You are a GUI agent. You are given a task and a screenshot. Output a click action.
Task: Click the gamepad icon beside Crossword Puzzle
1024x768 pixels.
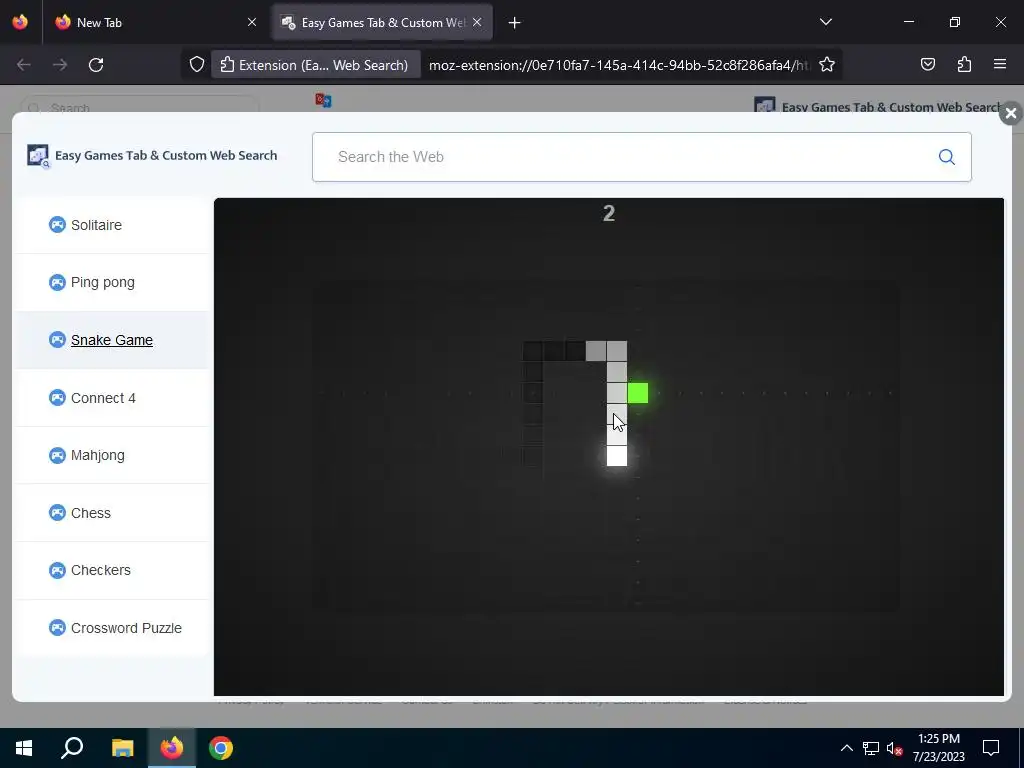click(57, 628)
